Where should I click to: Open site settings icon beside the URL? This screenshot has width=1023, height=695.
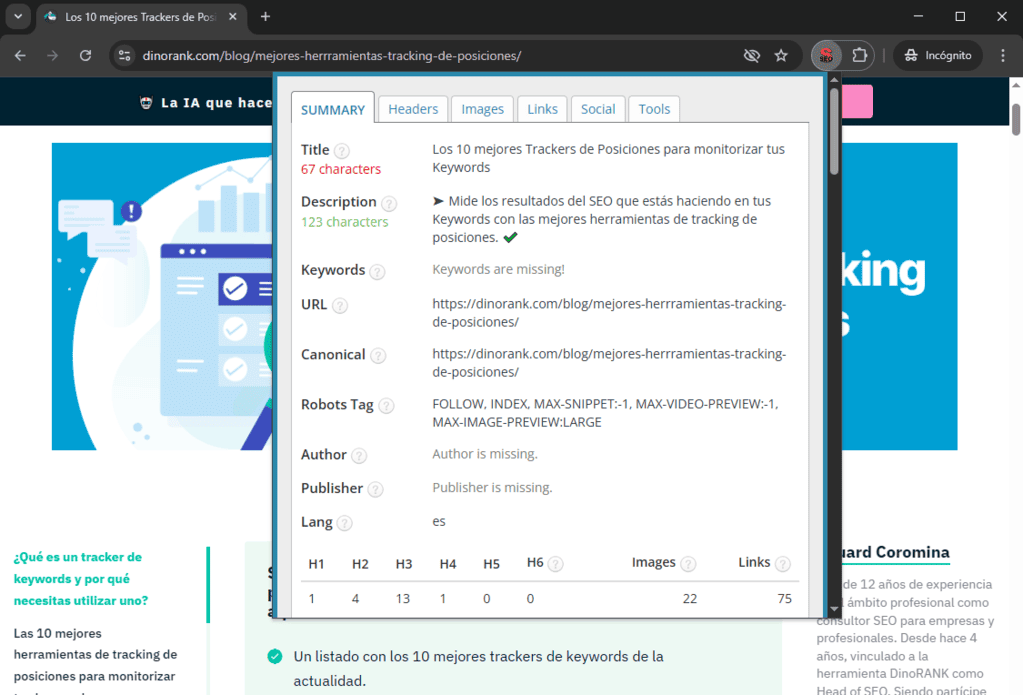[x=124, y=56]
